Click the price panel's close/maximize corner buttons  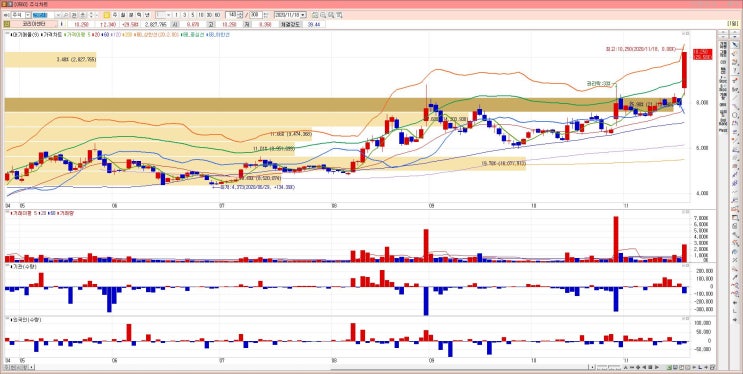686,33
